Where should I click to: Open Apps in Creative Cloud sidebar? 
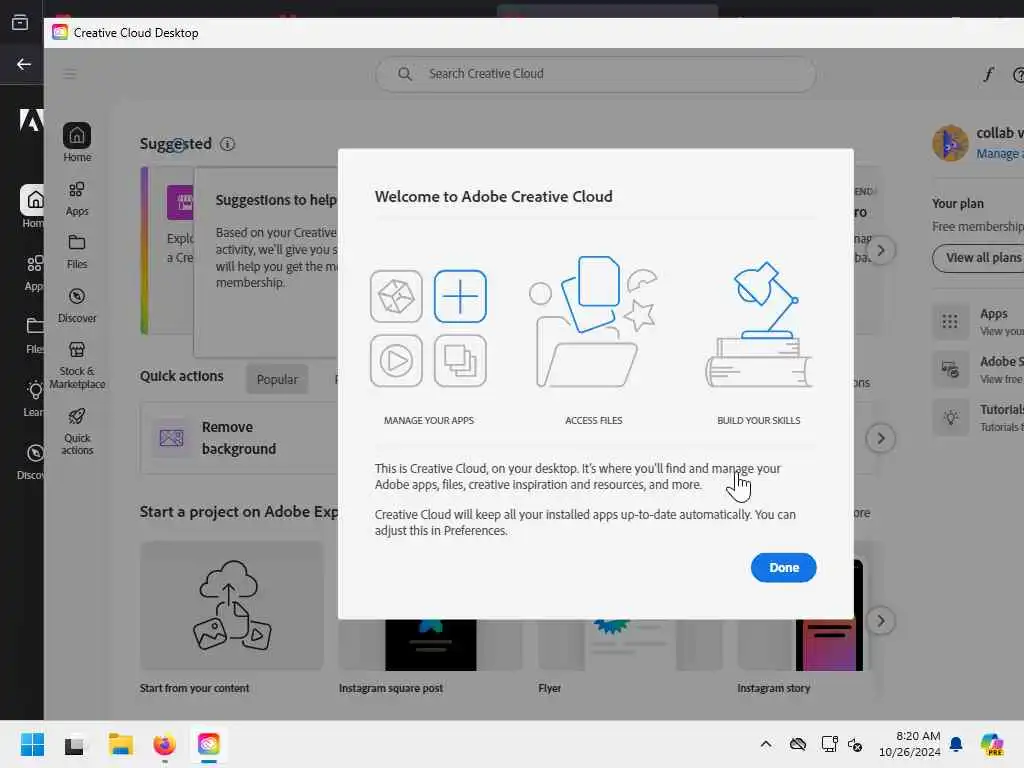tap(77, 199)
